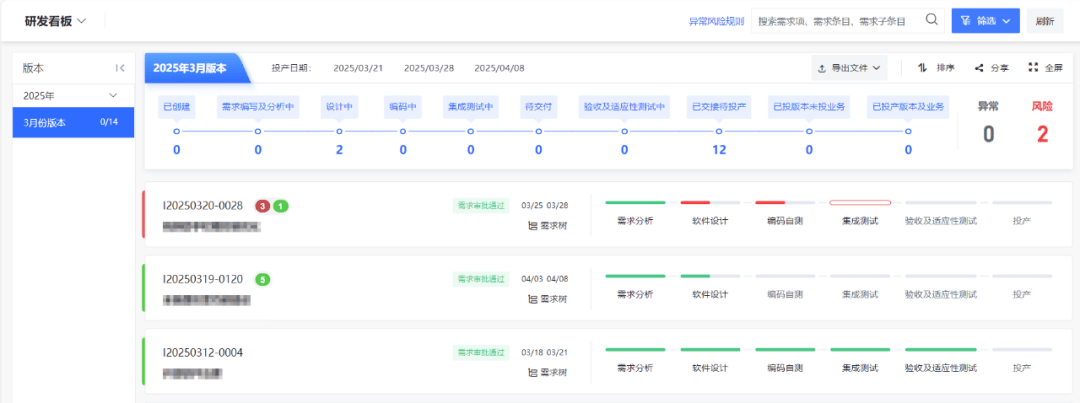1080x403 pixels.
Task: Open 异常风险规则 link
Action: click(716, 21)
